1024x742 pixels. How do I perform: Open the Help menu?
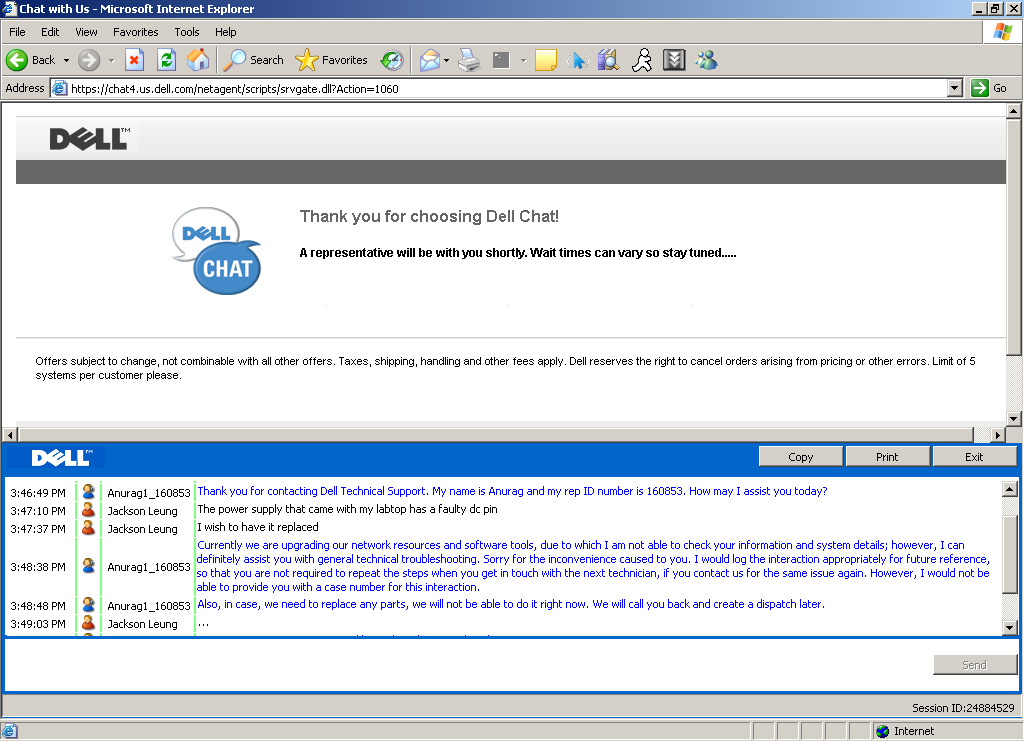[225, 32]
